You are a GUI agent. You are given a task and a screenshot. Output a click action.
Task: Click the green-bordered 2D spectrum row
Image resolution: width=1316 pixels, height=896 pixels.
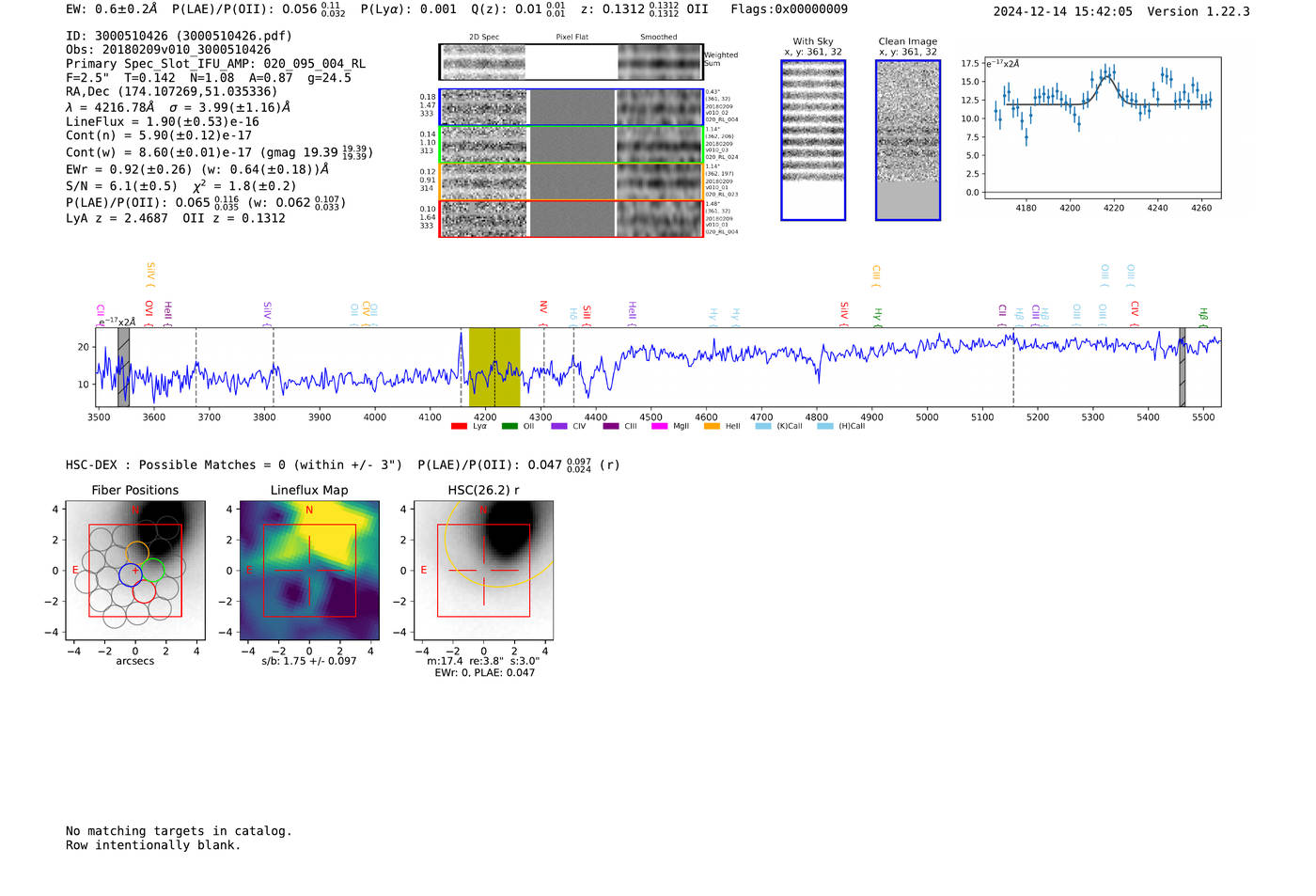pos(571,145)
